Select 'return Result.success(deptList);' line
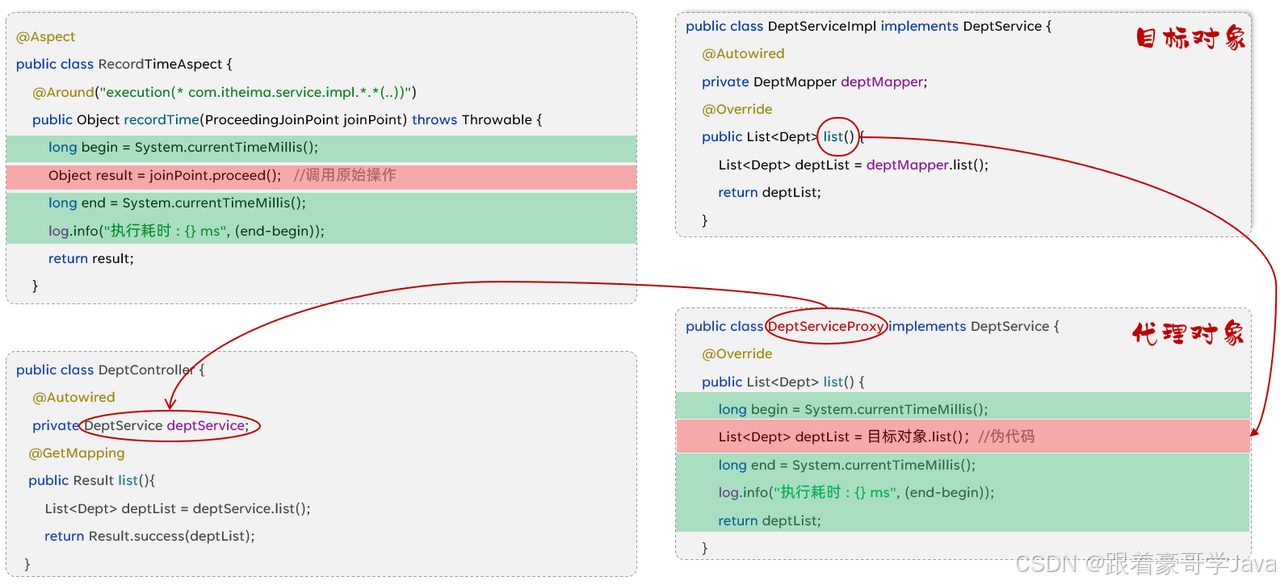This screenshot has height=585, width=1280. click(150, 536)
